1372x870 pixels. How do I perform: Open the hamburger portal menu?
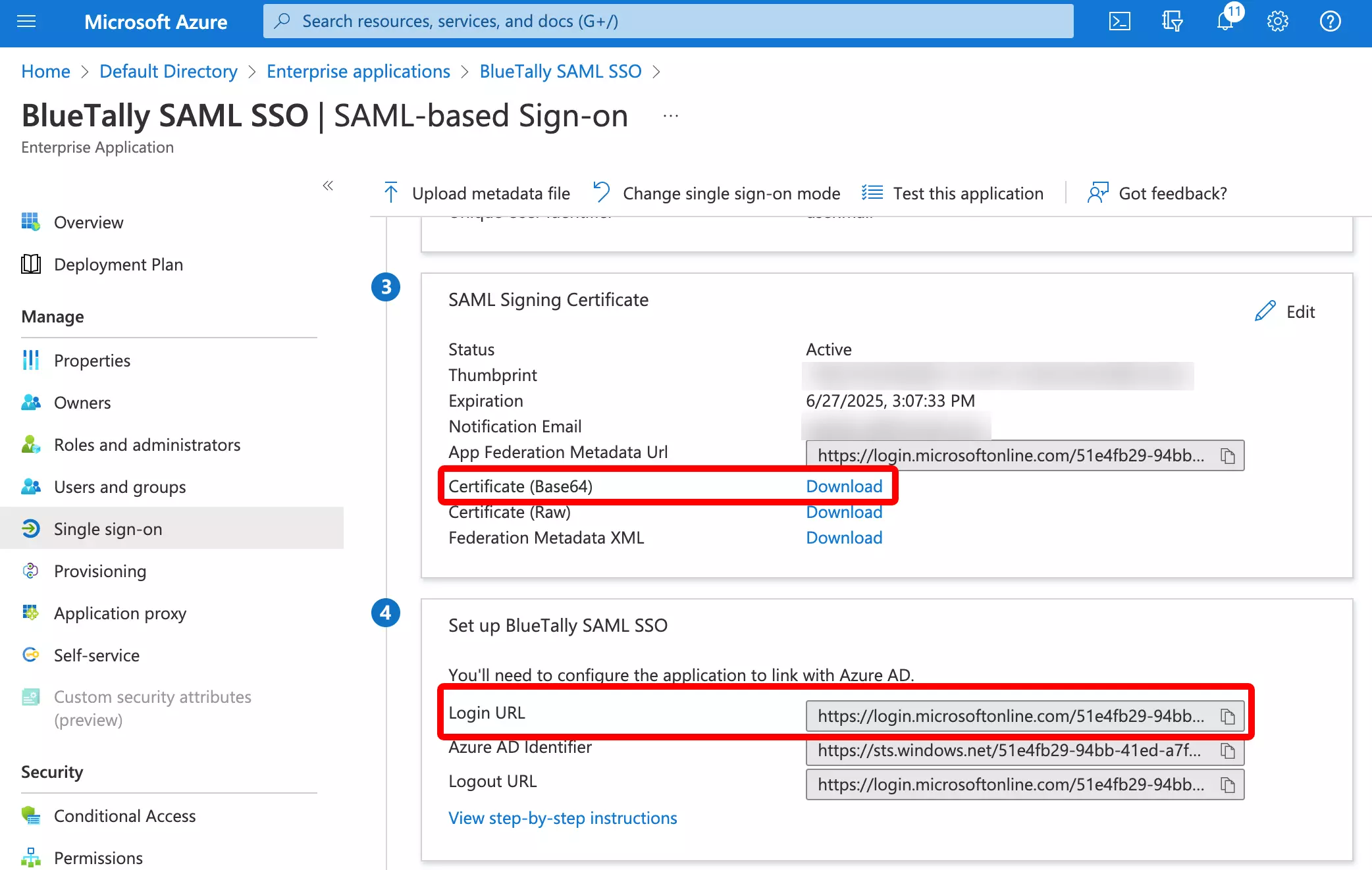click(x=26, y=22)
